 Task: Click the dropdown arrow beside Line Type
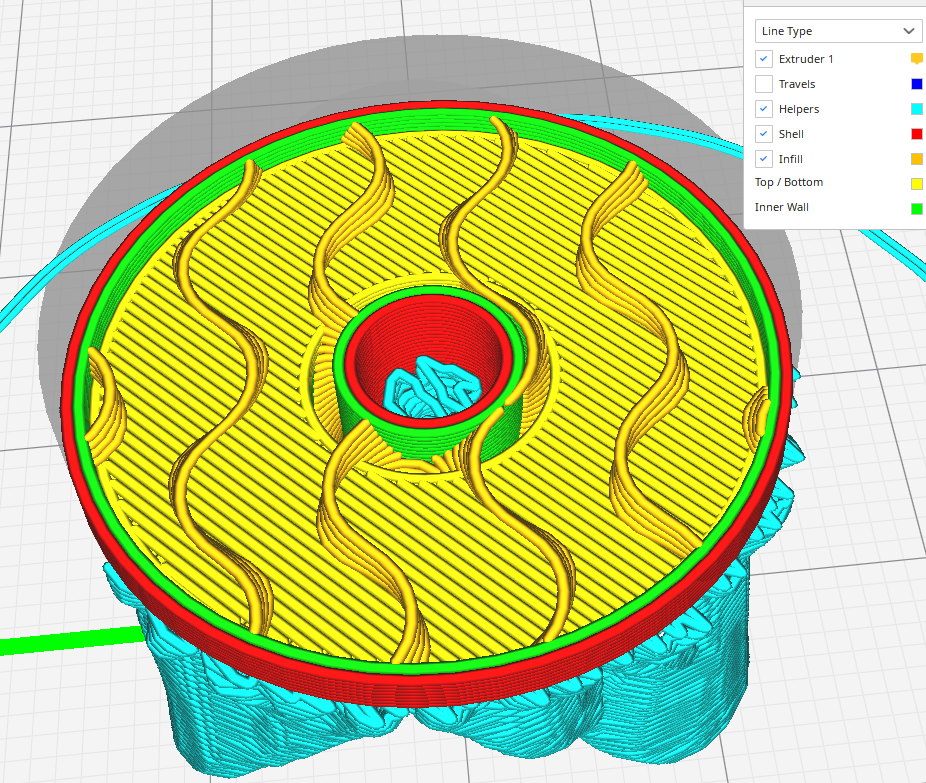click(x=909, y=31)
